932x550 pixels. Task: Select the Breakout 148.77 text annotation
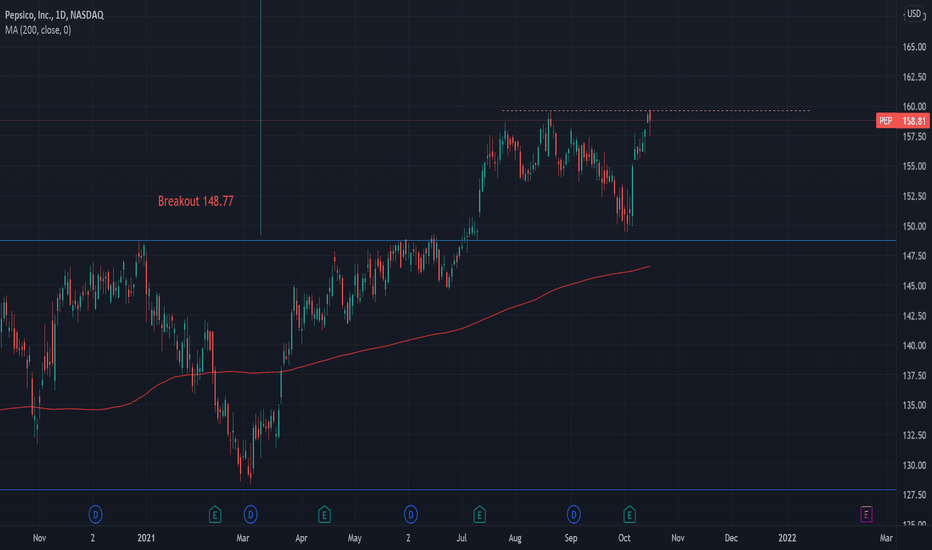tap(196, 201)
